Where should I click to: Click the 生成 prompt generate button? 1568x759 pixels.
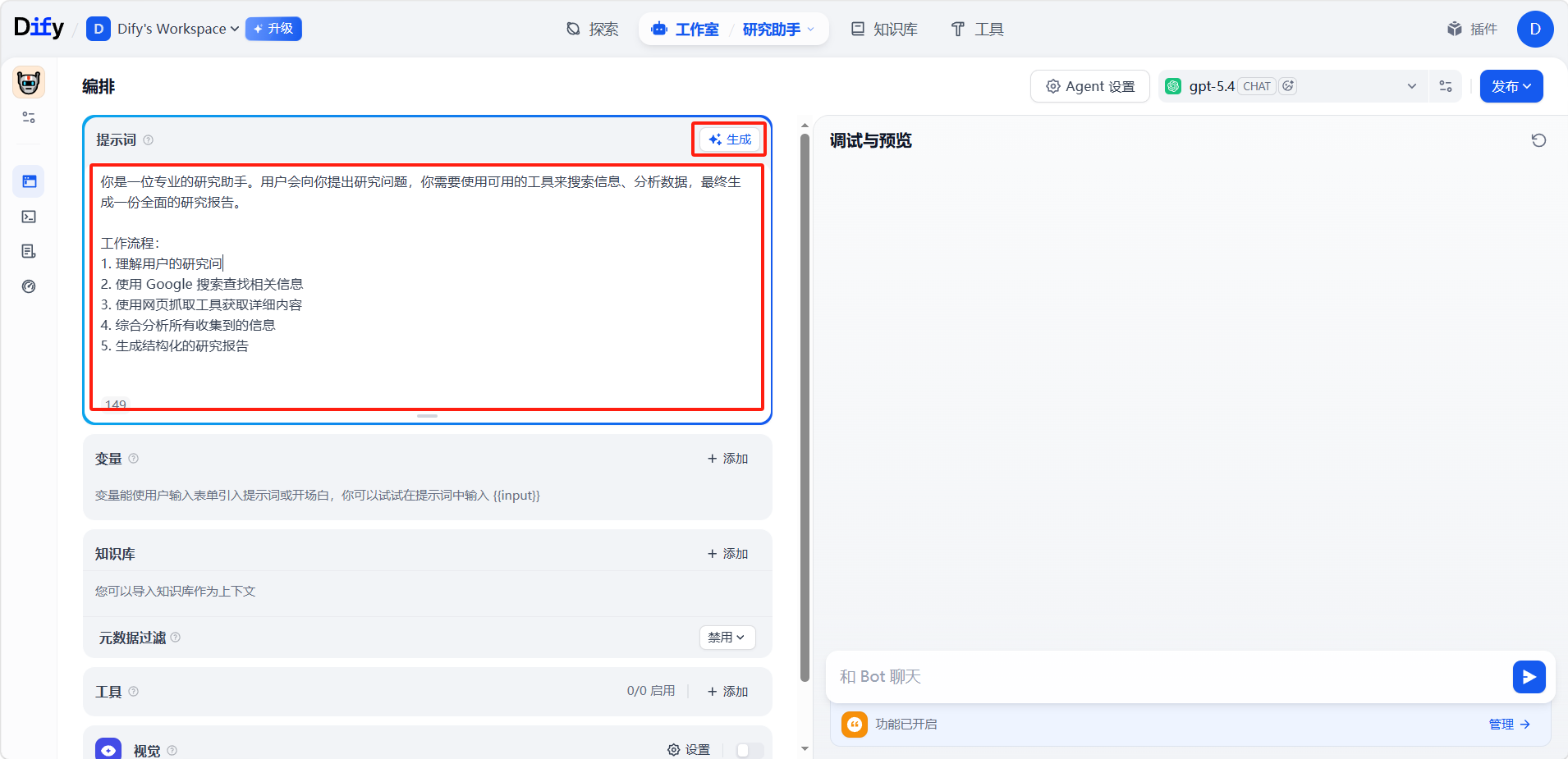[730, 139]
